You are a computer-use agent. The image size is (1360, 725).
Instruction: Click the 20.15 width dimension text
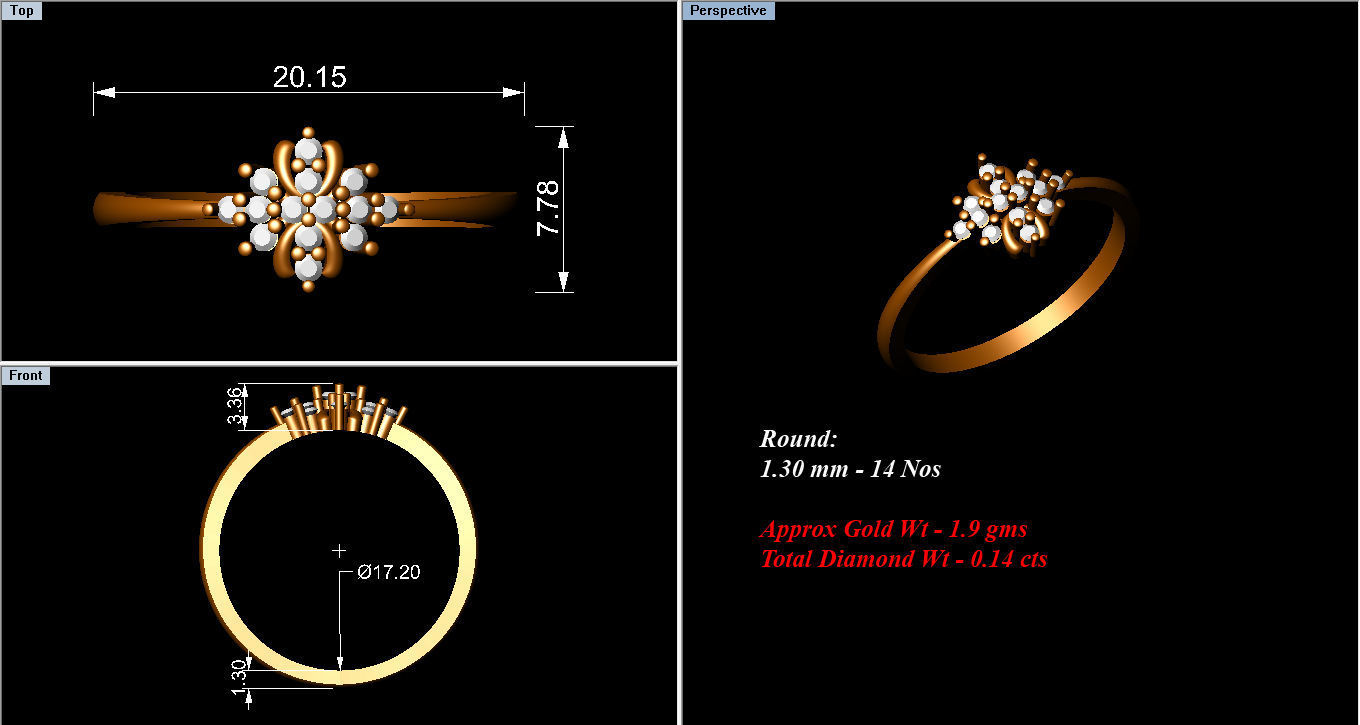coord(309,77)
